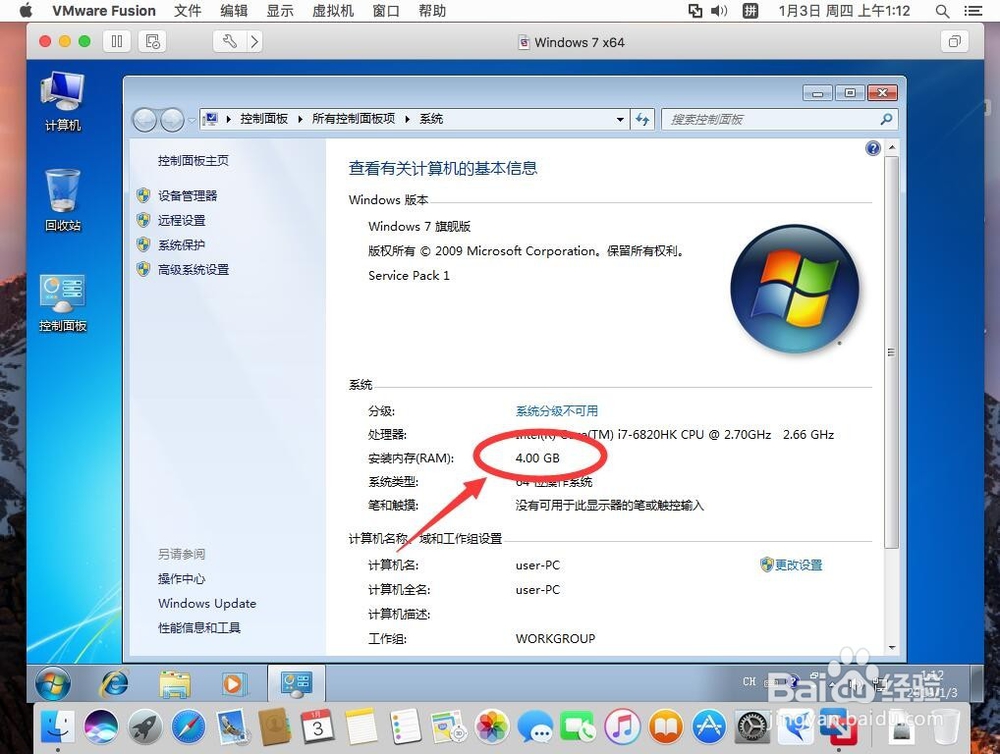Open the 编辑 menu
The height and width of the screenshot is (754, 1000).
click(x=233, y=11)
